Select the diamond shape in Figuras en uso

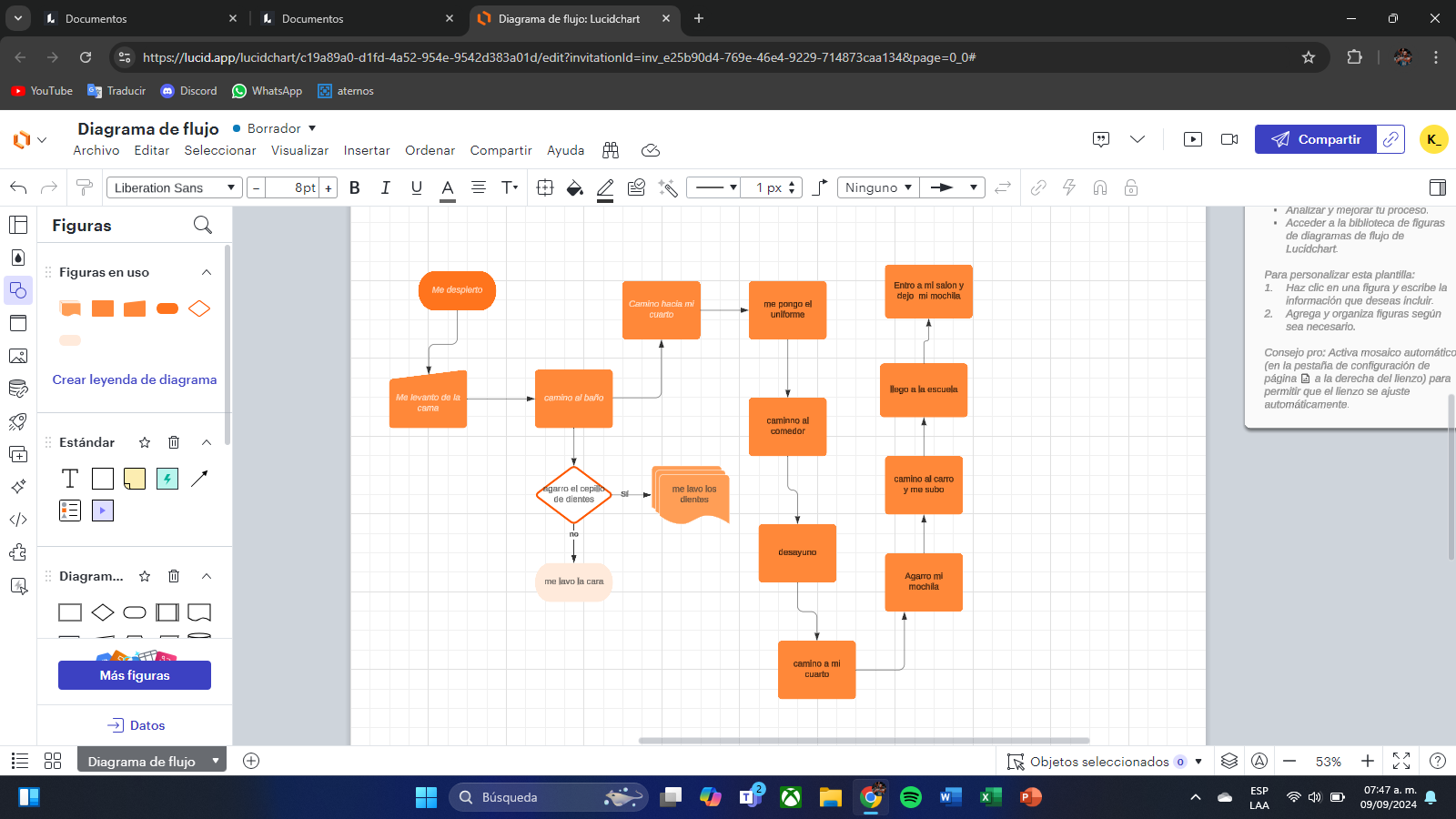pyautogui.click(x=199, y=308)
